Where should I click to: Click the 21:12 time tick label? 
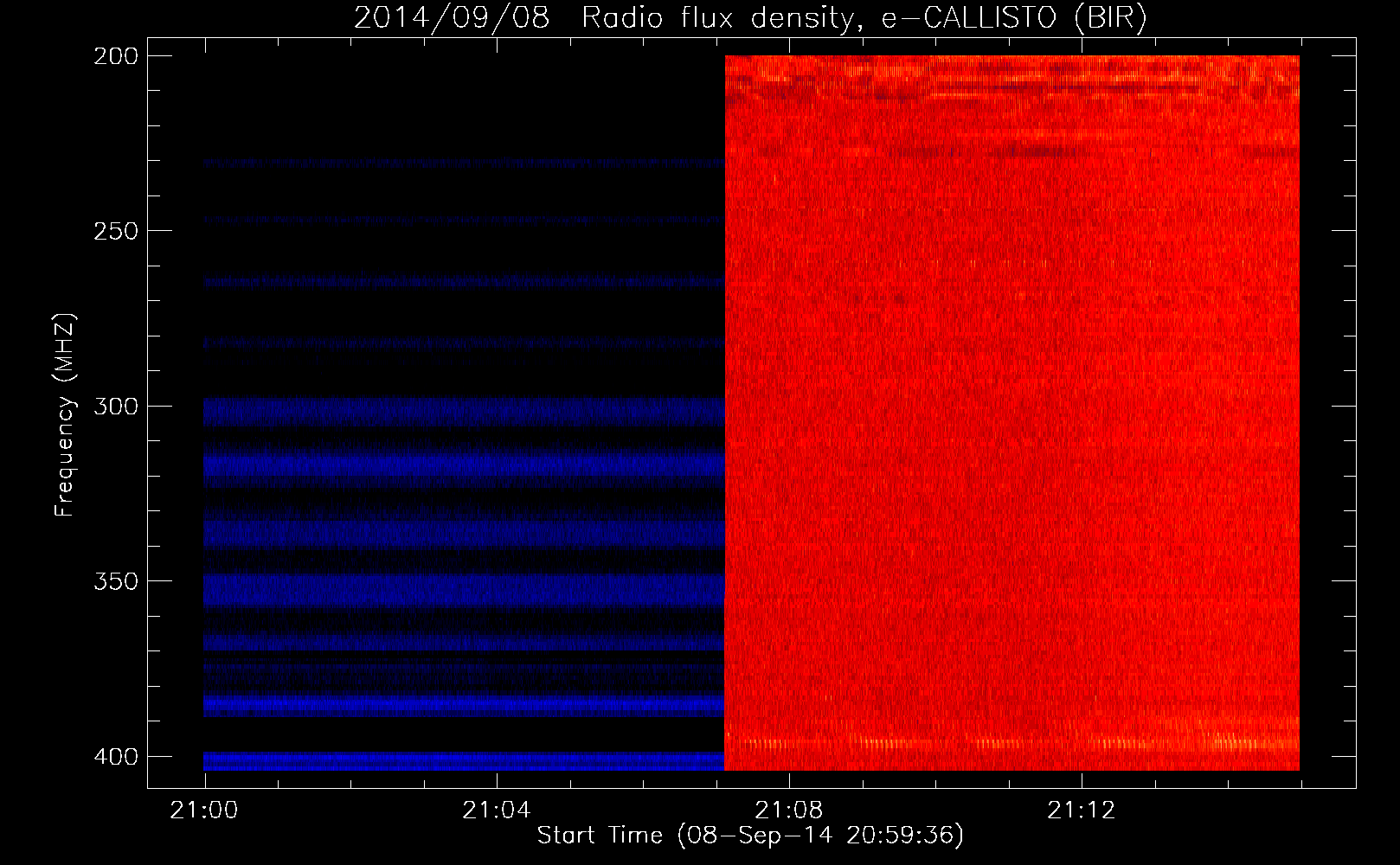click(1082, 811)
